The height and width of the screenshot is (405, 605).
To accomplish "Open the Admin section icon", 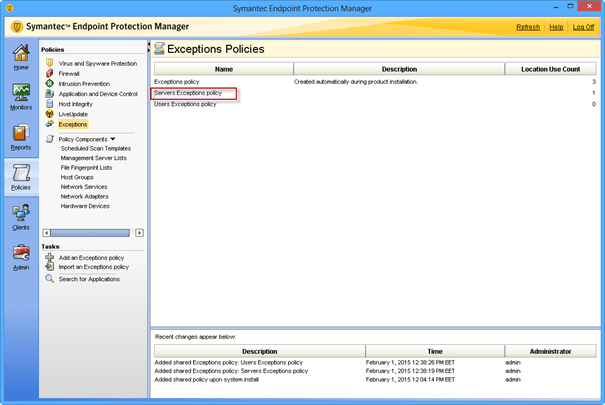I will (x=20, y=256).
